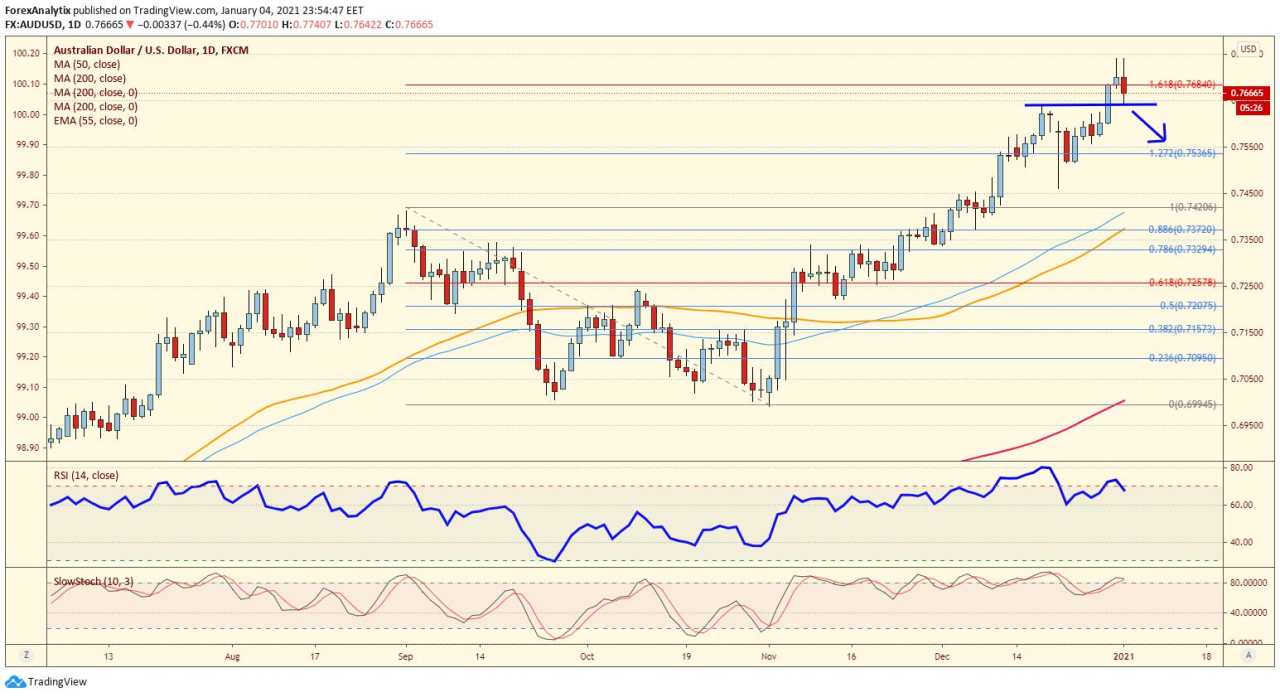Open the USD currency selector on price axis
The height and width of the screenshot is (697, 1280).
[1249, 49]
